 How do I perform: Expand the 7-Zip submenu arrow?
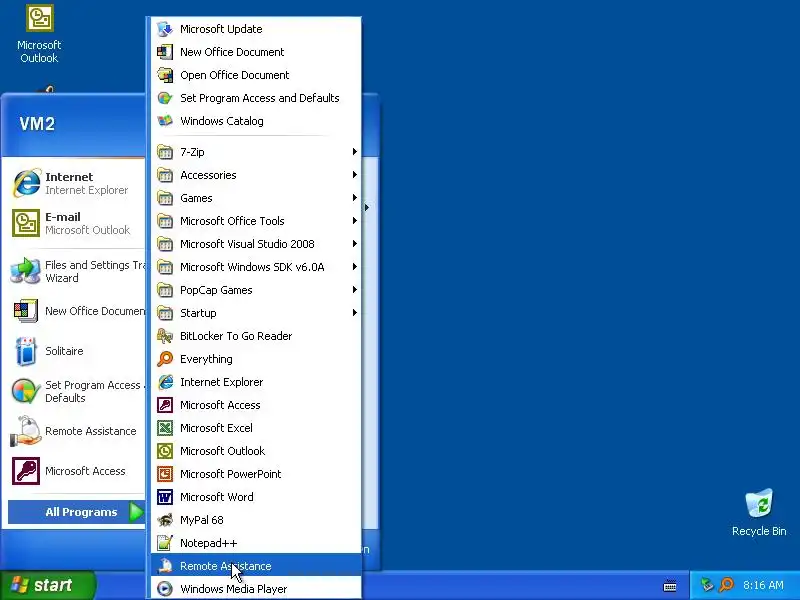point(354,152)
